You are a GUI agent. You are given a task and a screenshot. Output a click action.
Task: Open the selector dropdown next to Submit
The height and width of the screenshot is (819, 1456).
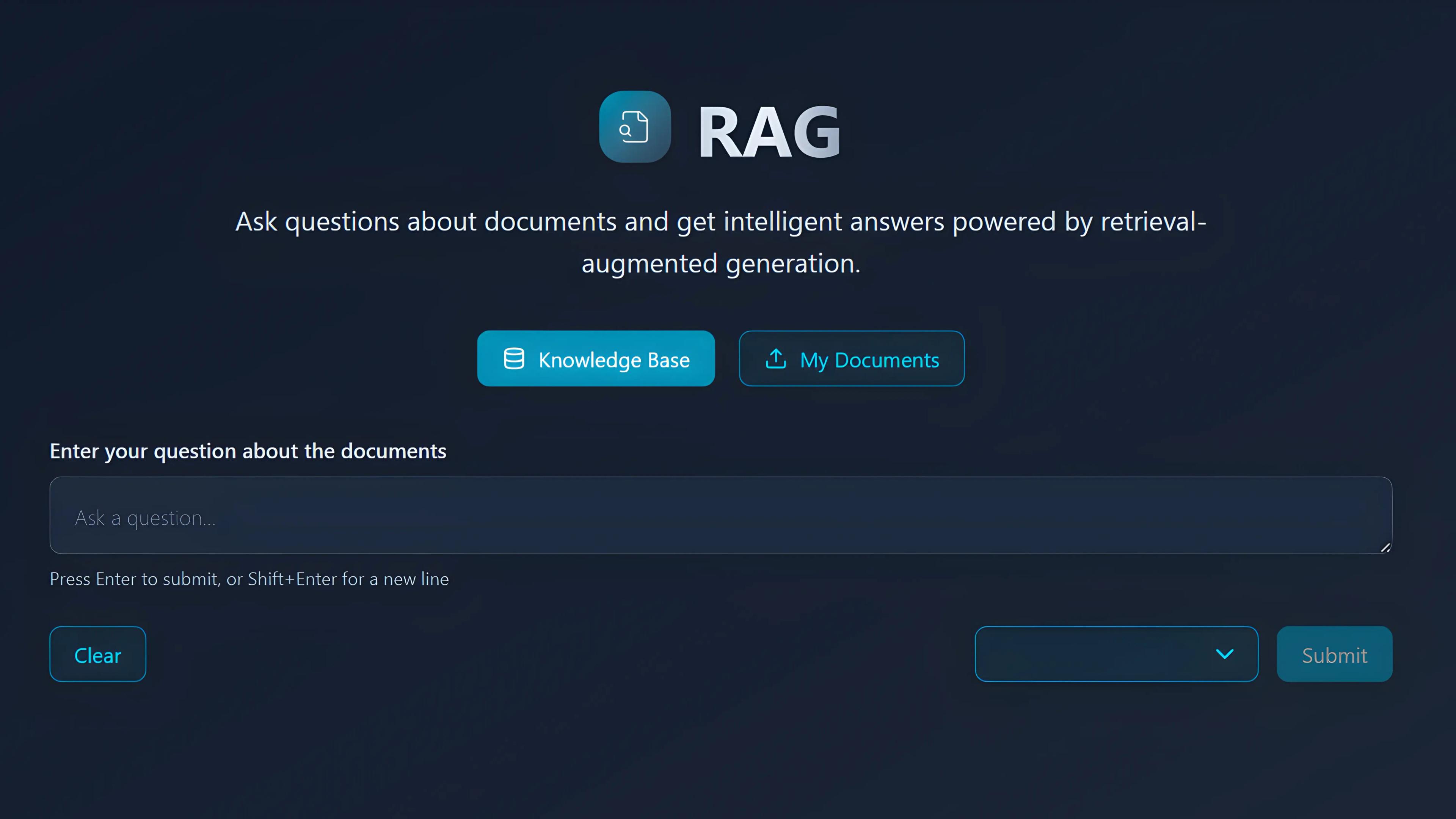(x=1116, y=654)
